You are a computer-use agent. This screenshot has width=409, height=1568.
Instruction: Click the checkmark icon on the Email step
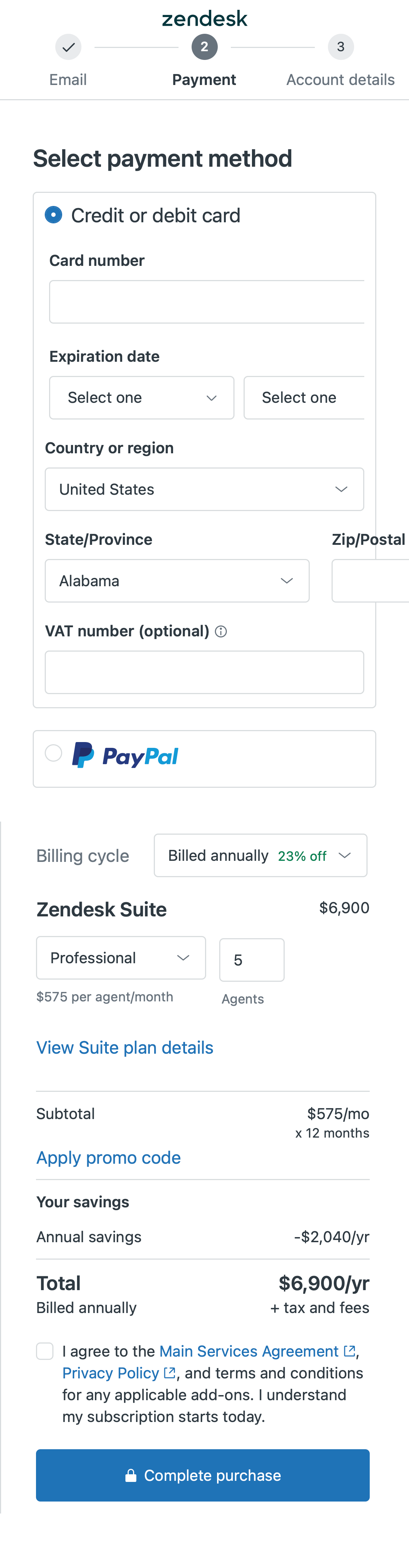(68, 46)
